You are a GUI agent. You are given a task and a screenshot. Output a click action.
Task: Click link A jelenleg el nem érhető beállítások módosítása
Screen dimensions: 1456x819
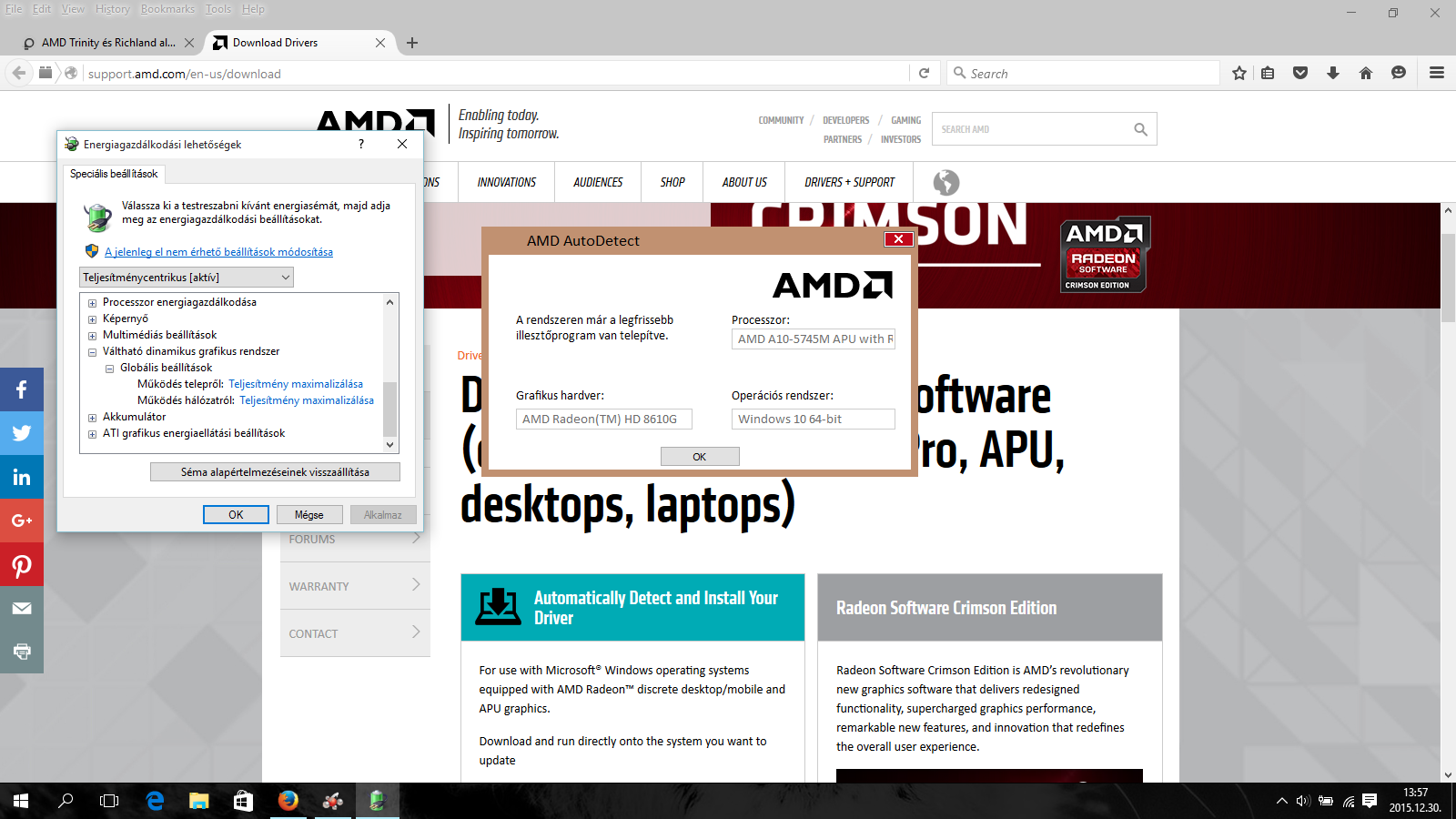[x=218, y=252]
